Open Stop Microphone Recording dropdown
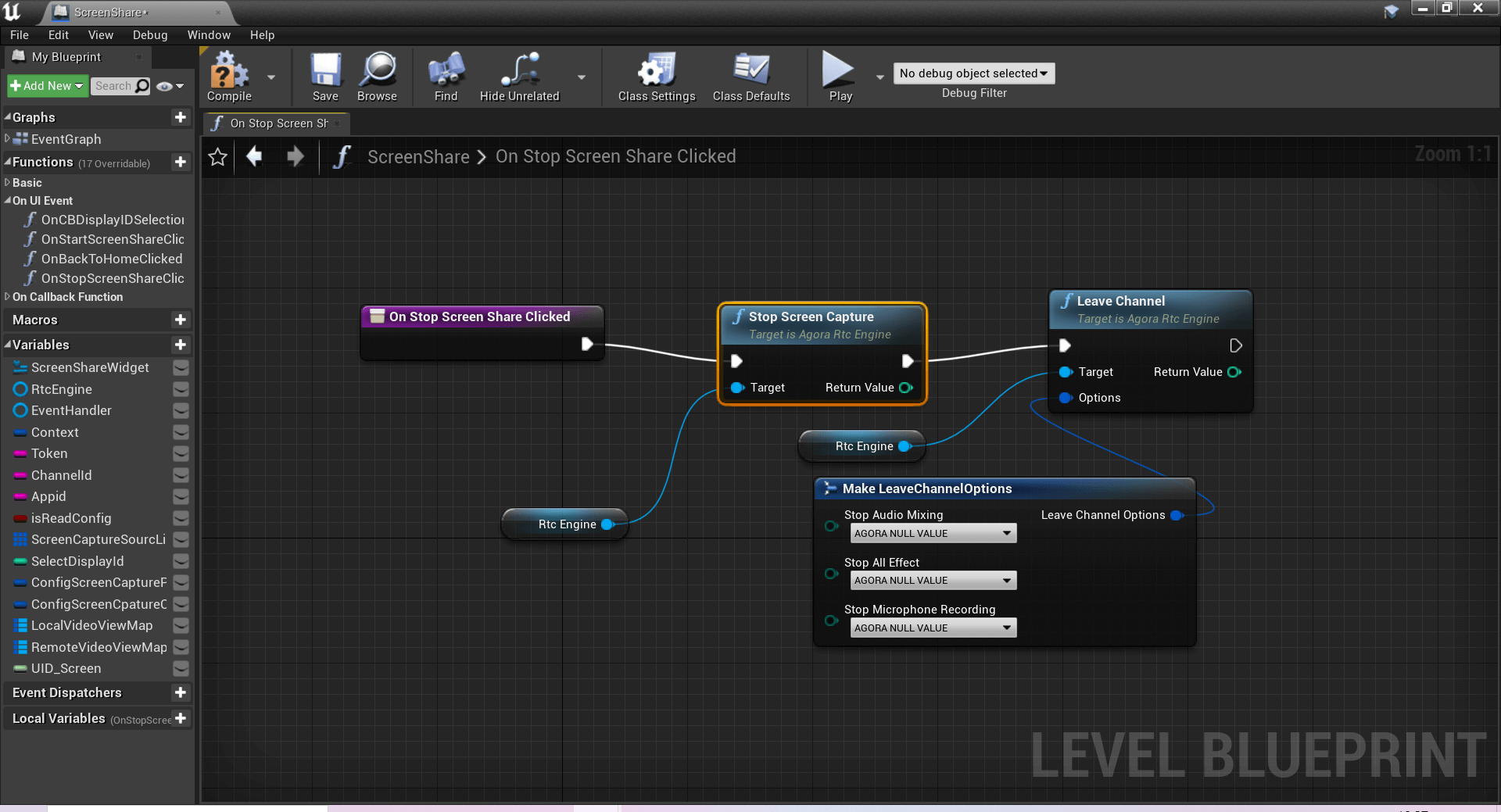This screenshot has width=1501, height=812. [933, 628]
